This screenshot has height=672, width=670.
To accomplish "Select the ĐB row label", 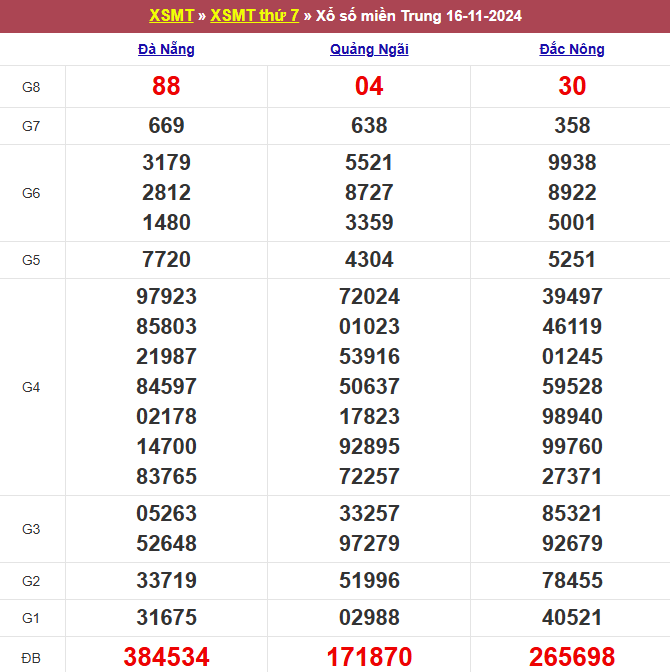I will coord(31,657).
